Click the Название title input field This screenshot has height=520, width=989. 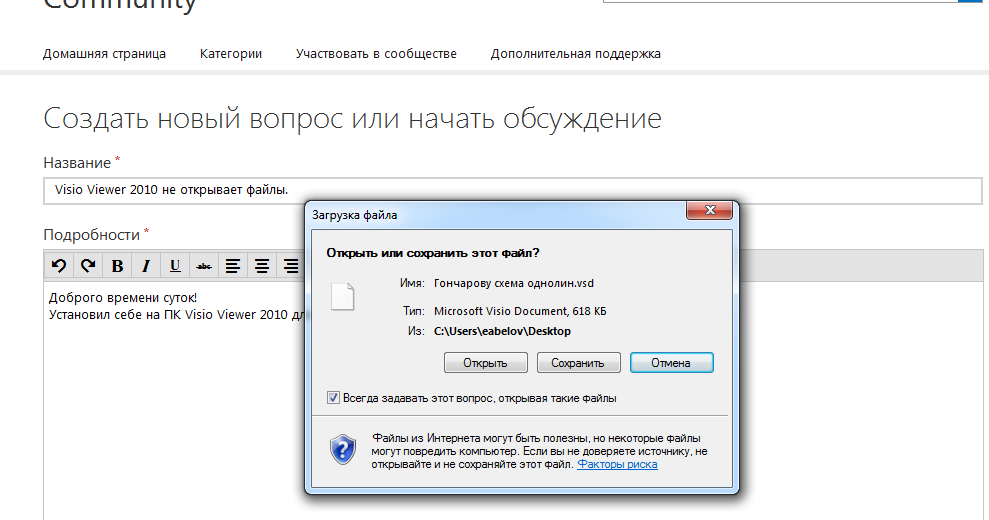[x=513, y=191]
